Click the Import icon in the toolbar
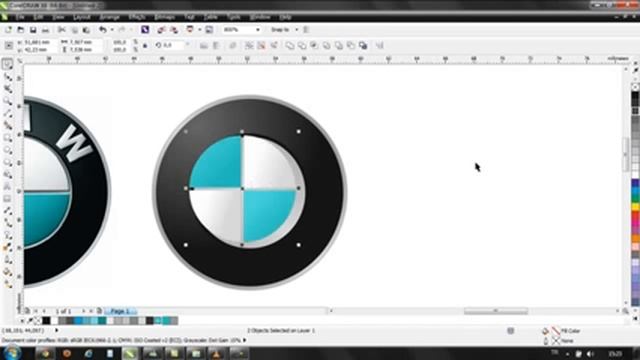The image size is (640, 360). 162,30
